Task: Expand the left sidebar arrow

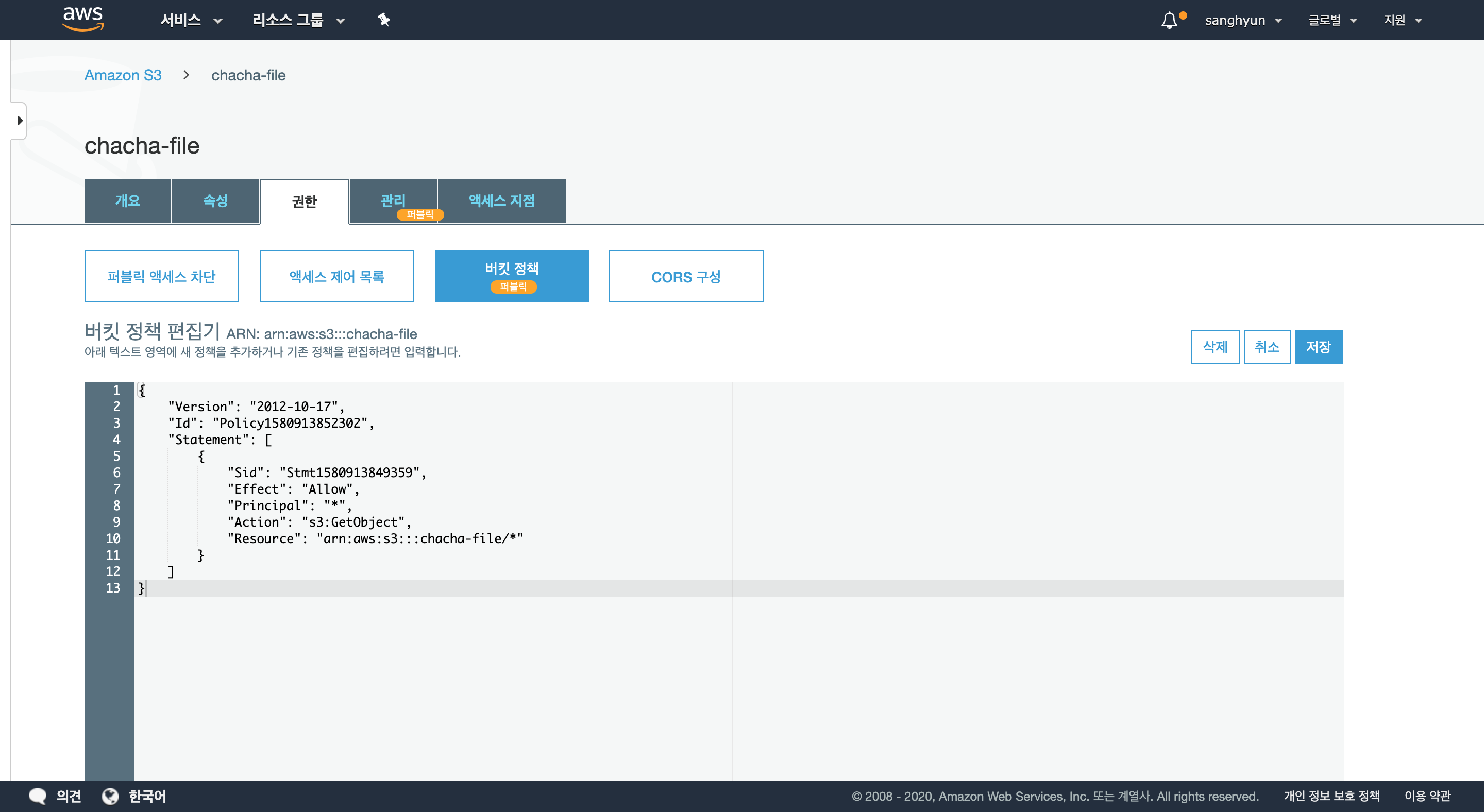Action: tap(20, 121)
